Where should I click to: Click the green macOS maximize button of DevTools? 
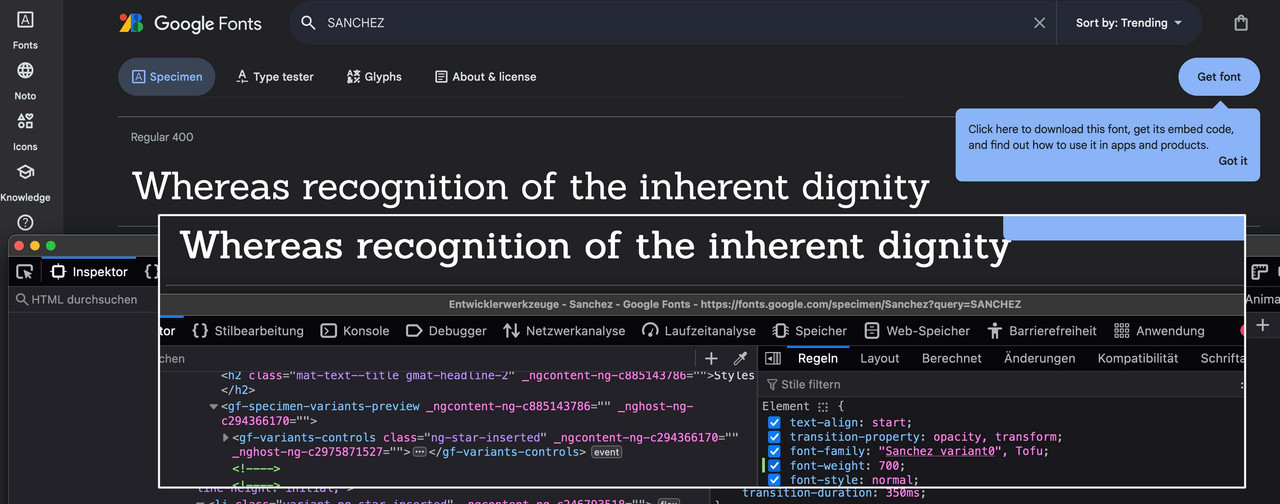[51, 246]
